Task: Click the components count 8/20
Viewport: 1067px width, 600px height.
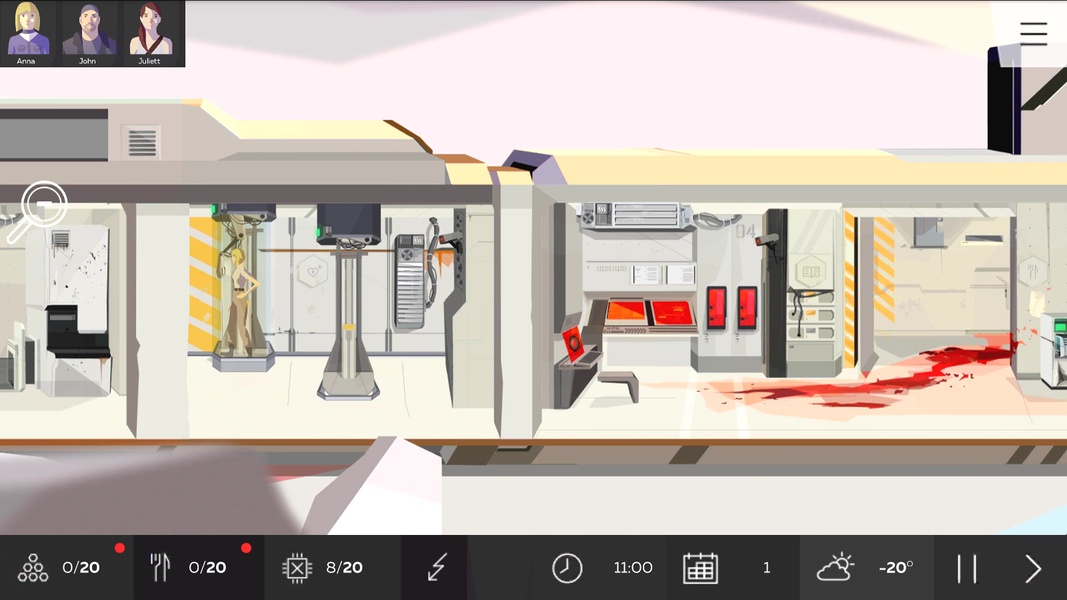Action: coord(344,567)
